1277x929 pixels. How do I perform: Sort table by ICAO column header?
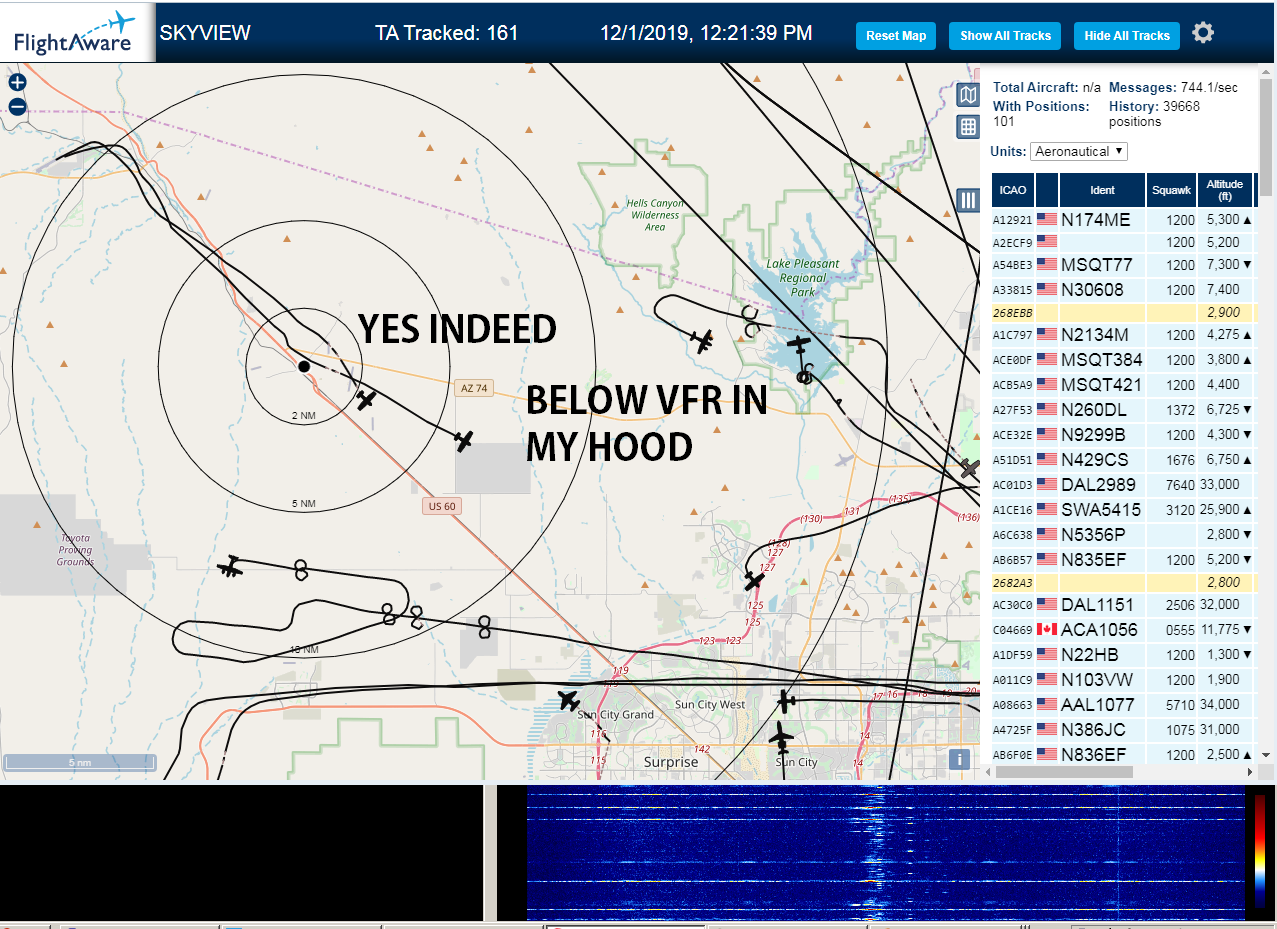coord(1013,190)
